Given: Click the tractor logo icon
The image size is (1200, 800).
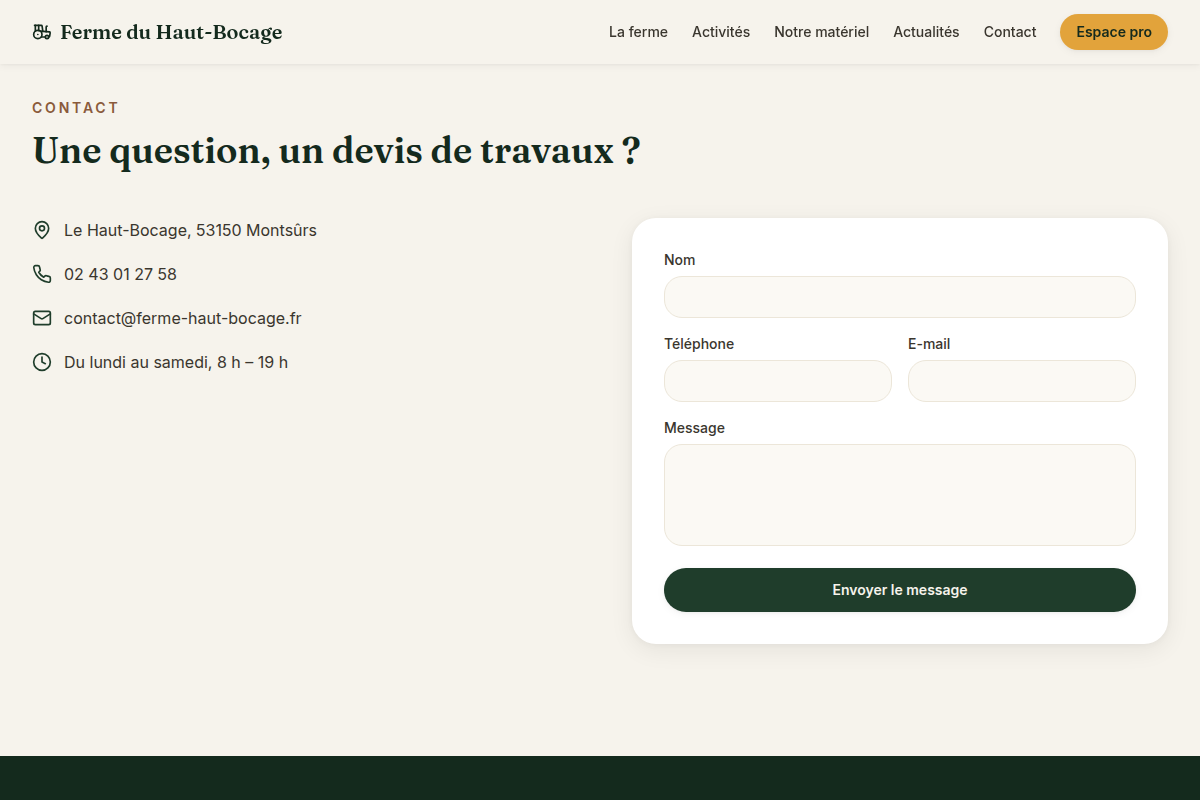Looking at the screenshot, I should 41,32.
